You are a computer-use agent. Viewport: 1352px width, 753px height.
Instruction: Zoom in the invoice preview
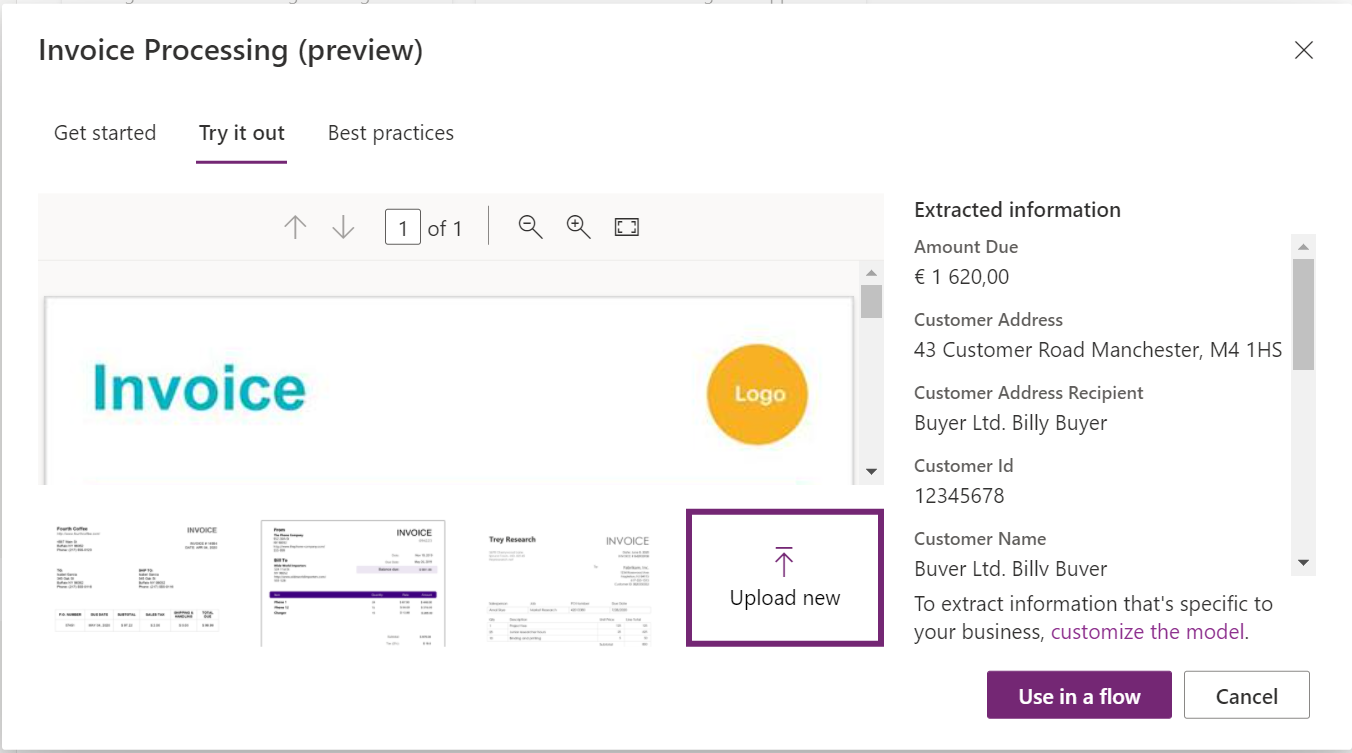click(x=578, y=227)
